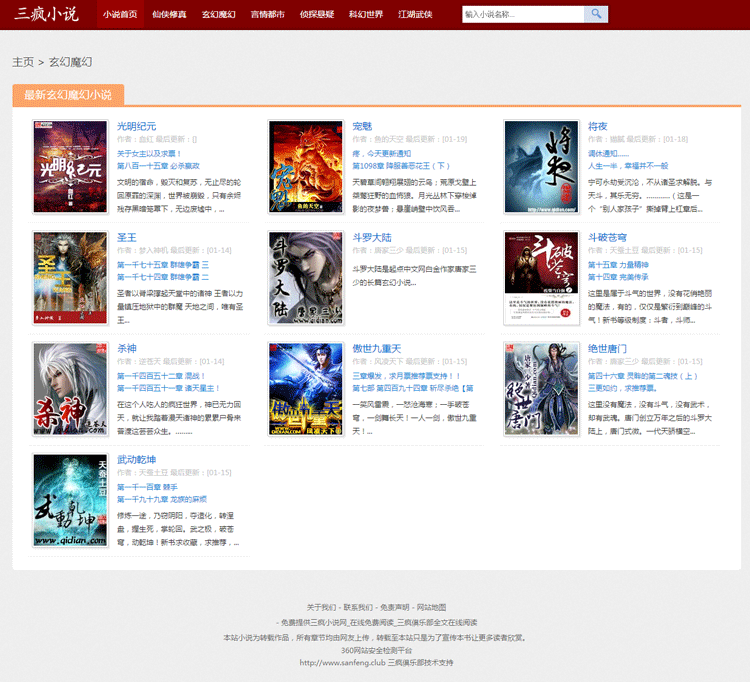Click 玄幻魔幻 in the breadcrumb
The height and width of the screenshot is (682, 750).
pyautogui.click(x=70, y=62)
